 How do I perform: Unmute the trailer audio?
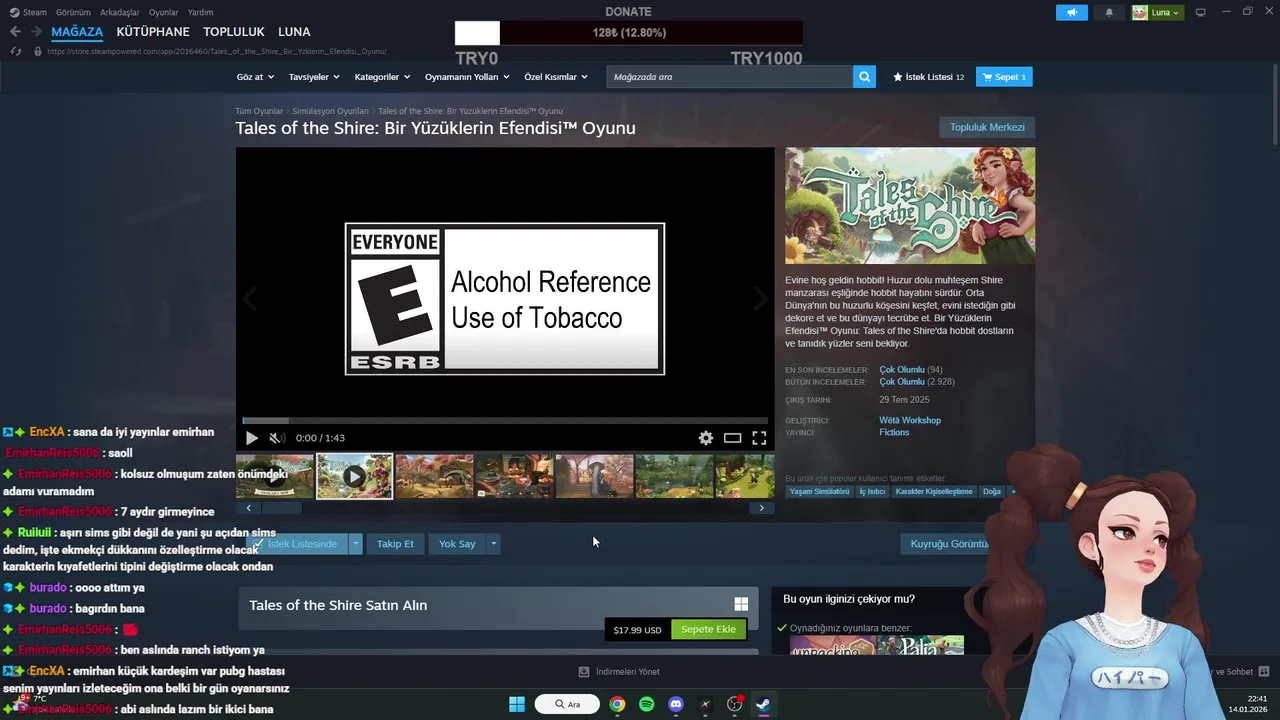276,438
